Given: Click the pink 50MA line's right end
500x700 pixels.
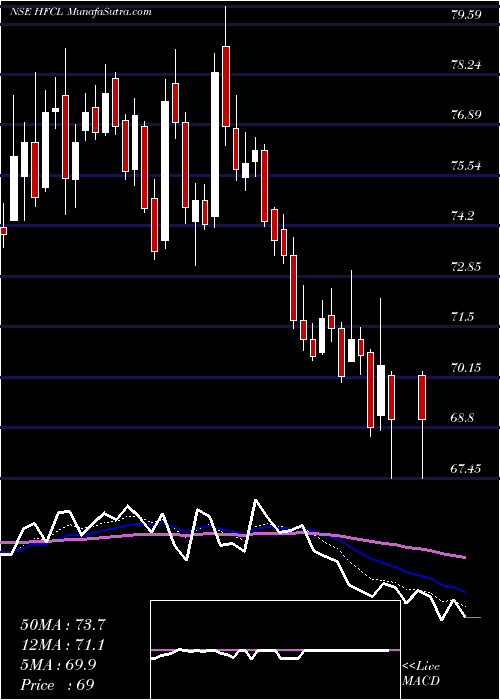Looking at the screenshot, I should click(465, 557).
